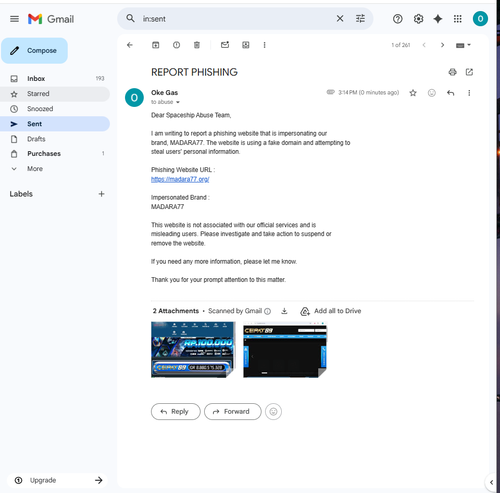Image resolution: width=500 pixels, height=493 pixels.
Task: Click the Reply button
Action: (176, 412)
